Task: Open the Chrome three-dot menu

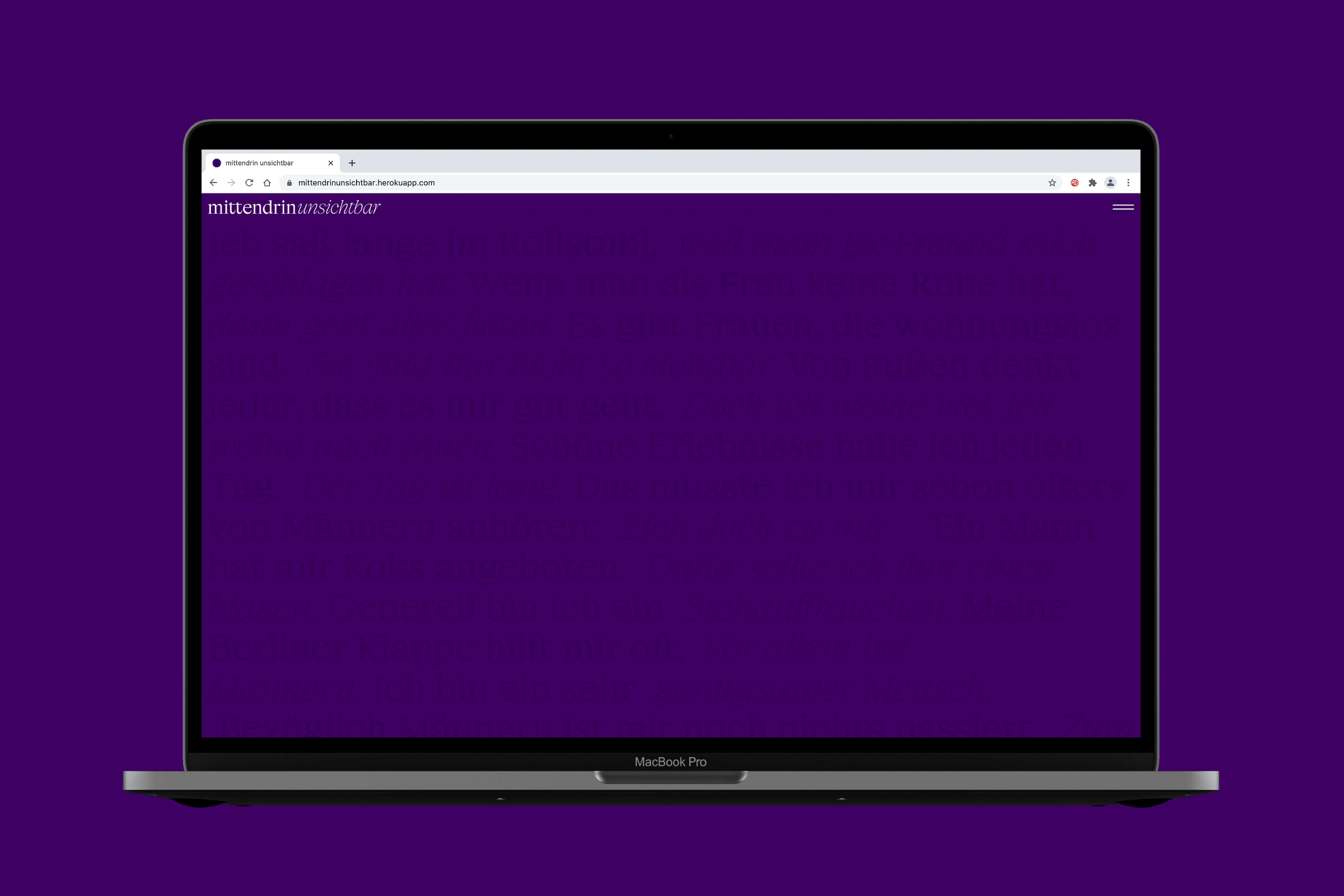Action: (1128, 183)
